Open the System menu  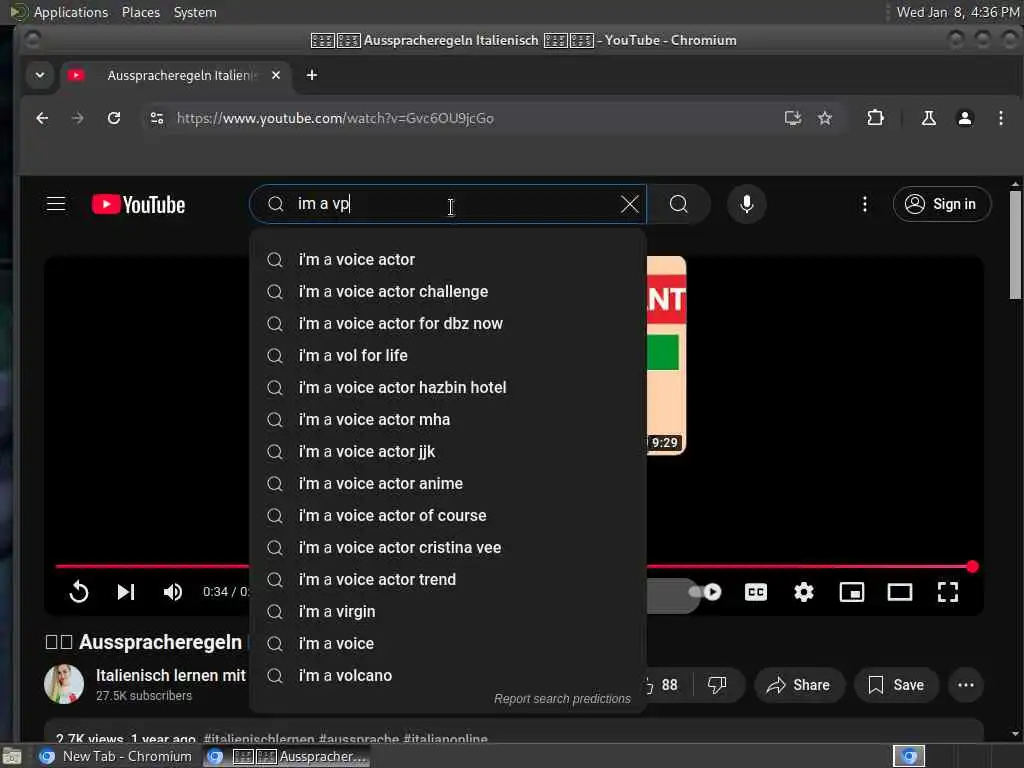coord(195,12)
